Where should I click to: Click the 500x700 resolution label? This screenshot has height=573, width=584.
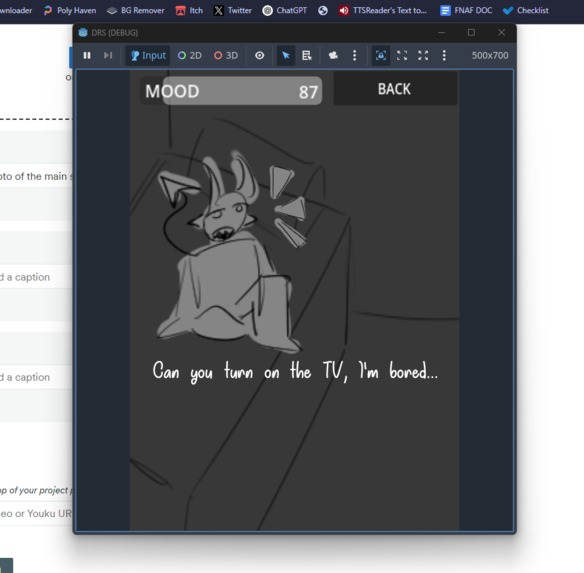click(x=490, y=56)
